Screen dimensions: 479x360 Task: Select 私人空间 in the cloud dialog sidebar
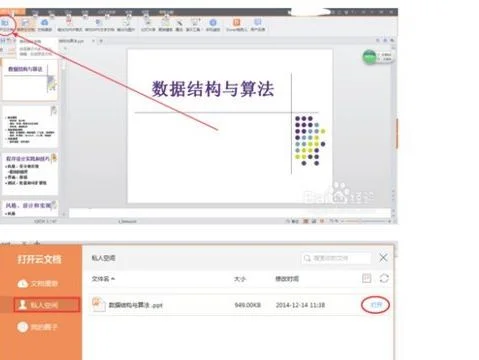coord(47,305)
